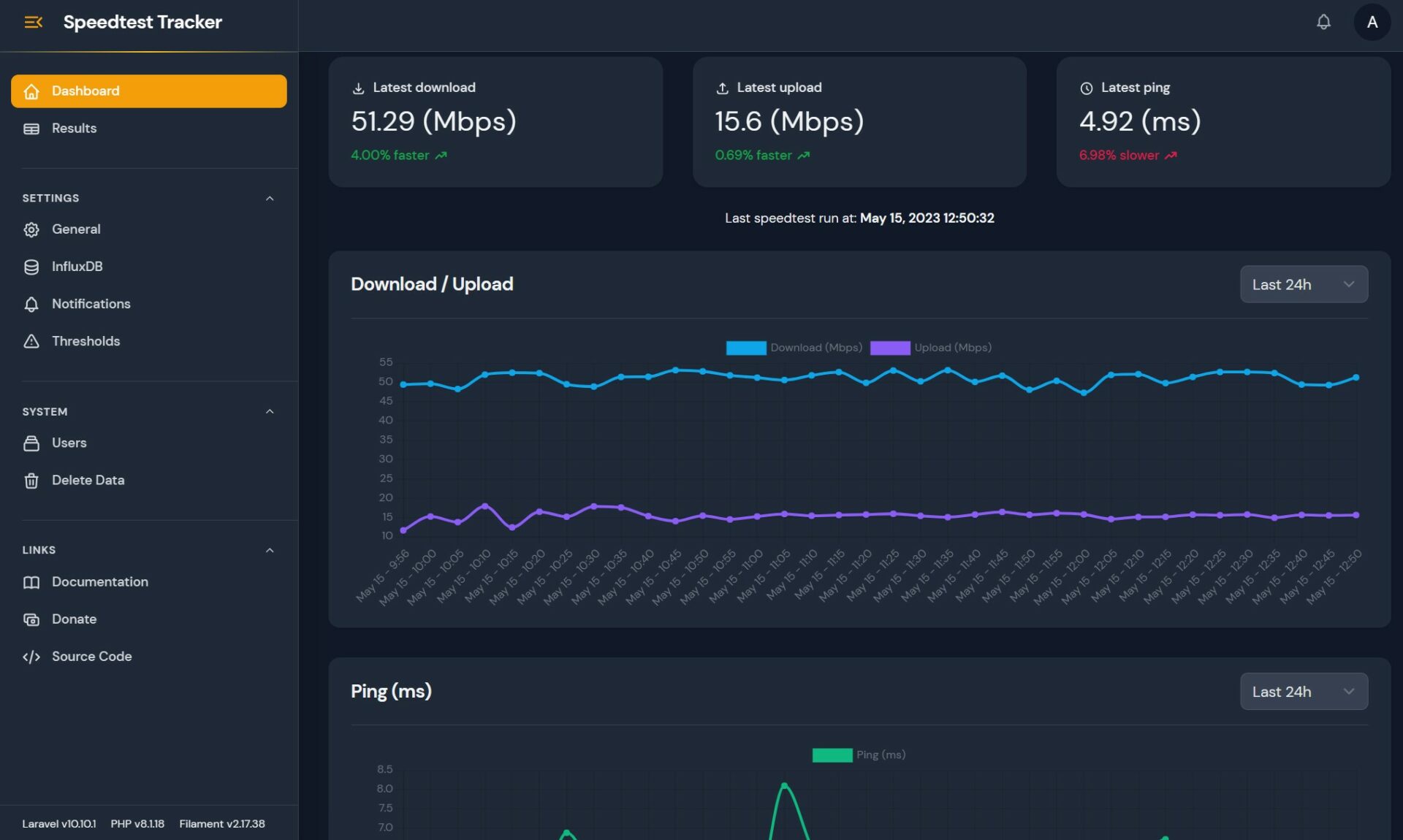Open the Last 24h dropdown for Download / Upload
This screenshot has width=1403, height=840.
pos(1304,284)
